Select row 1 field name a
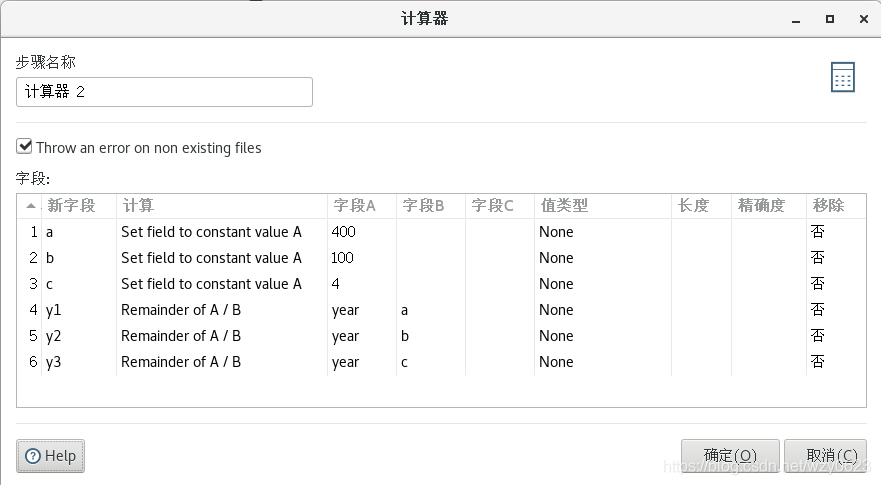The width and height of the screenshot is (881, 485). coord(49,232)
